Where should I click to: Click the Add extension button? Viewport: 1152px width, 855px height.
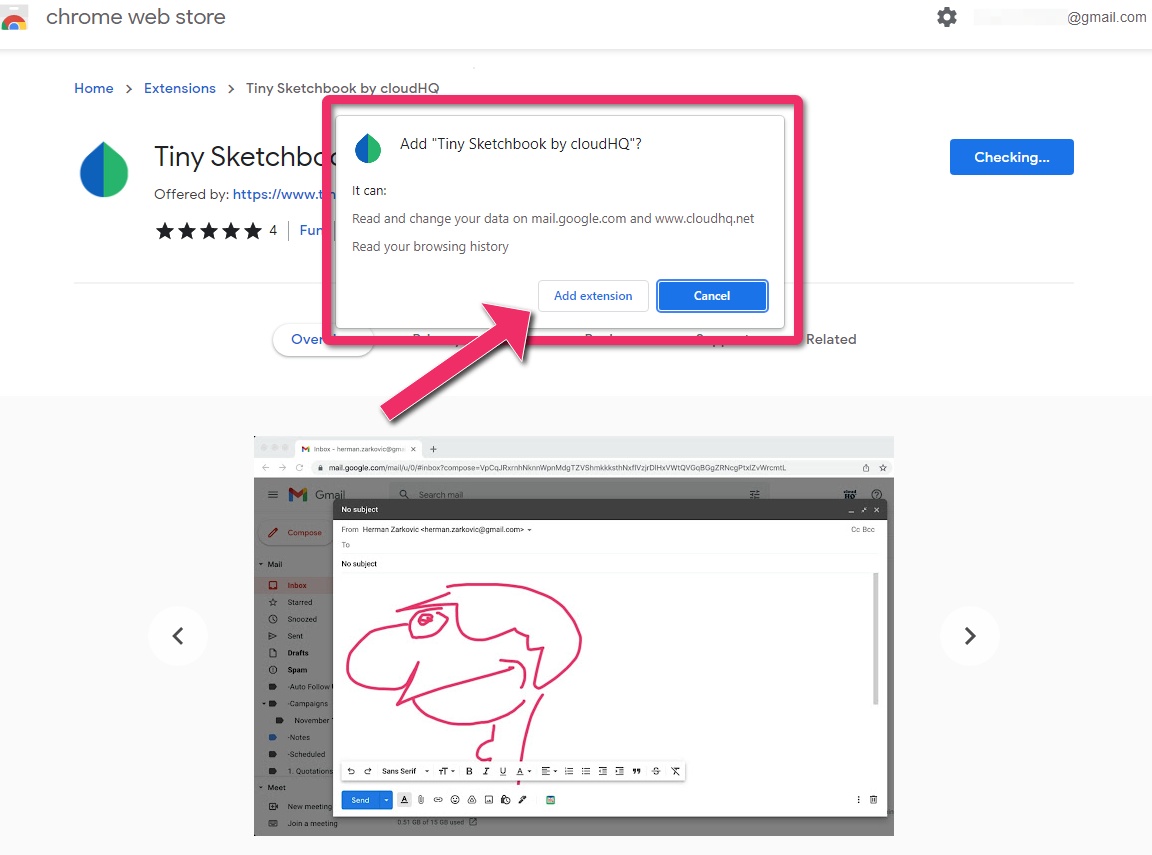593,296
